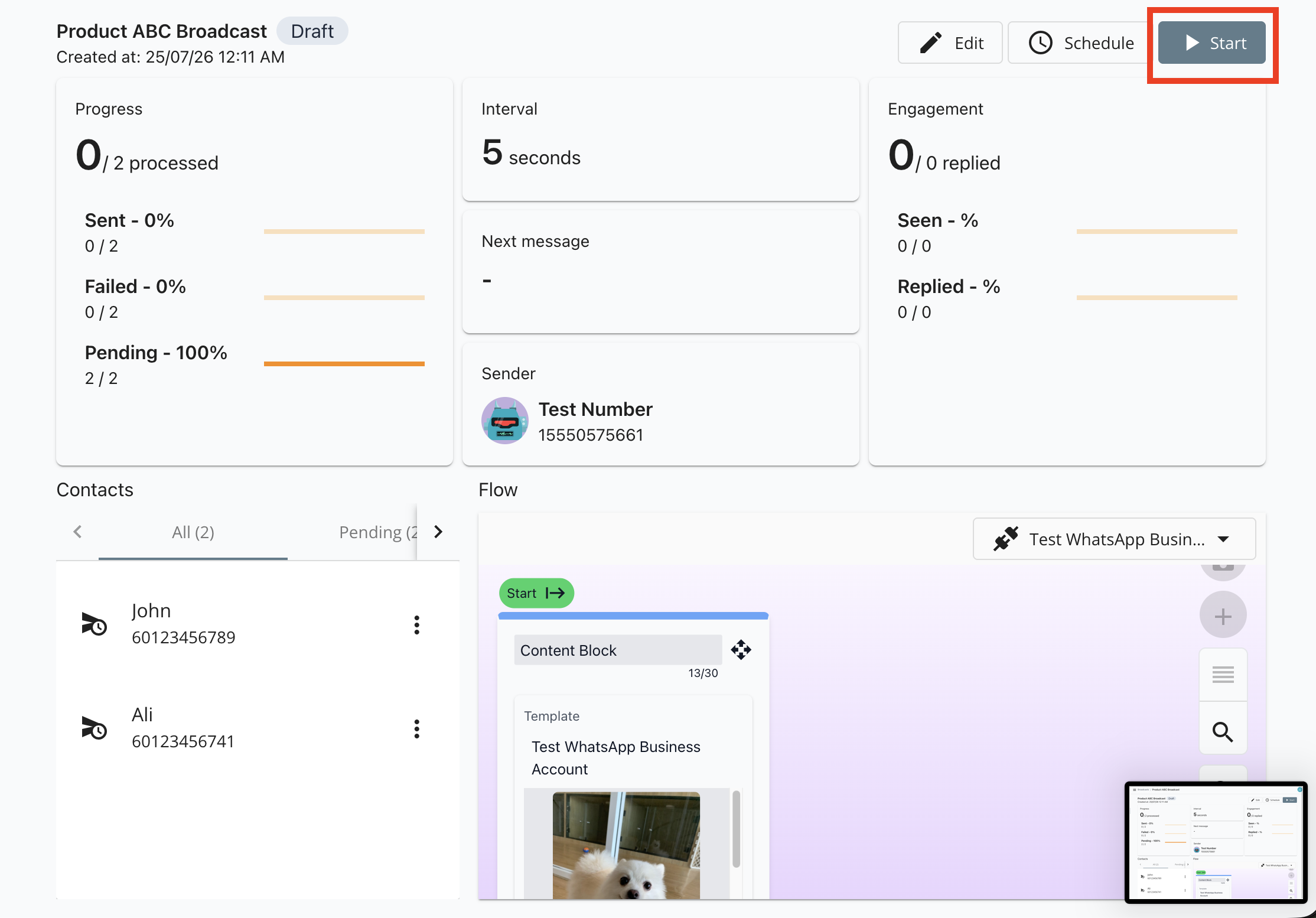This screenshot has height=918, width=1316.
Task: Click the Failed 0% progress bar
Action: [344, 298]
